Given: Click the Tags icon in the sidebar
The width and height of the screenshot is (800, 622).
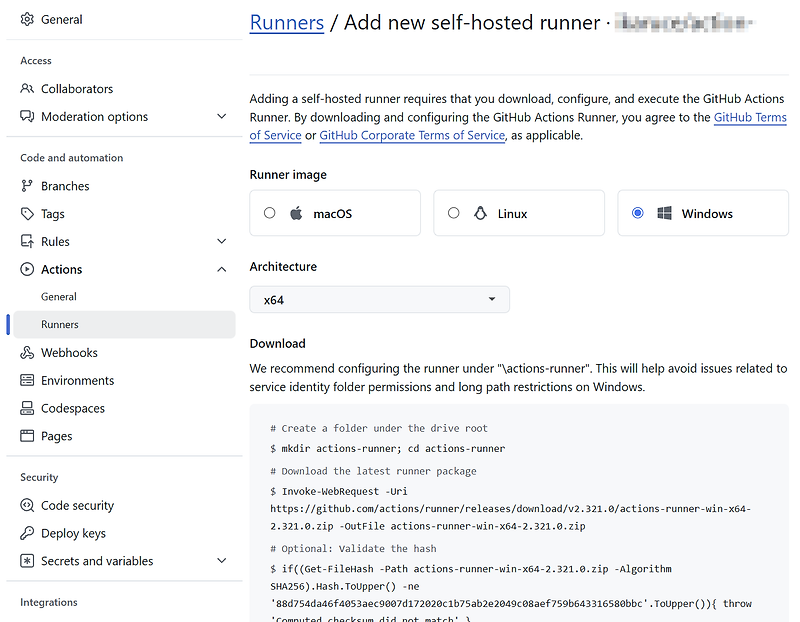Looking at the screenshot, I should pos(25,213).
